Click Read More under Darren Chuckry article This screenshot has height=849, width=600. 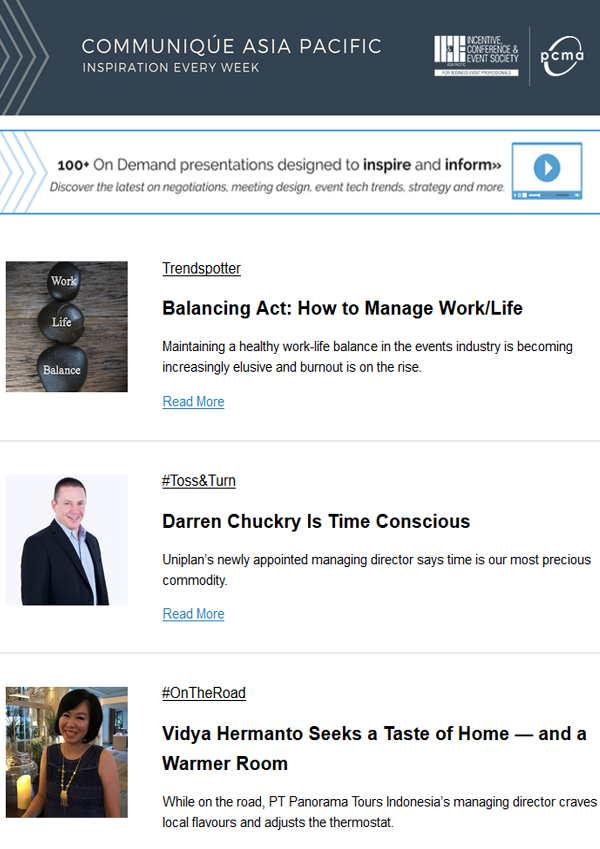pos(193,614)
